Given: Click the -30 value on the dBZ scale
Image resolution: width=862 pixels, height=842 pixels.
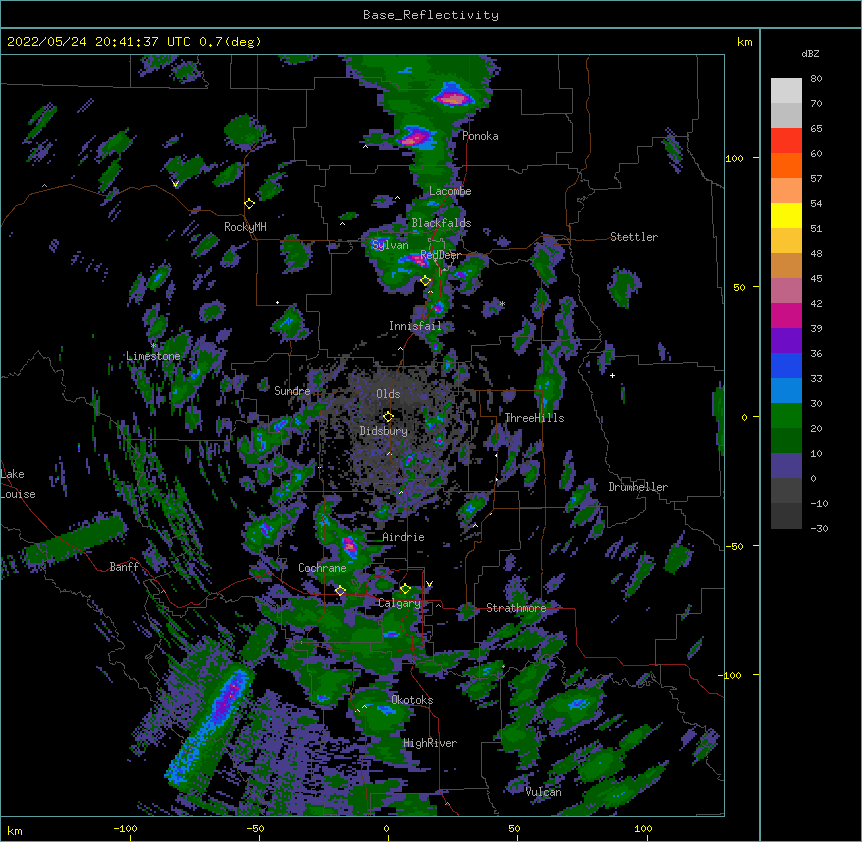Looking at the screenshot, I should point(819,529).
